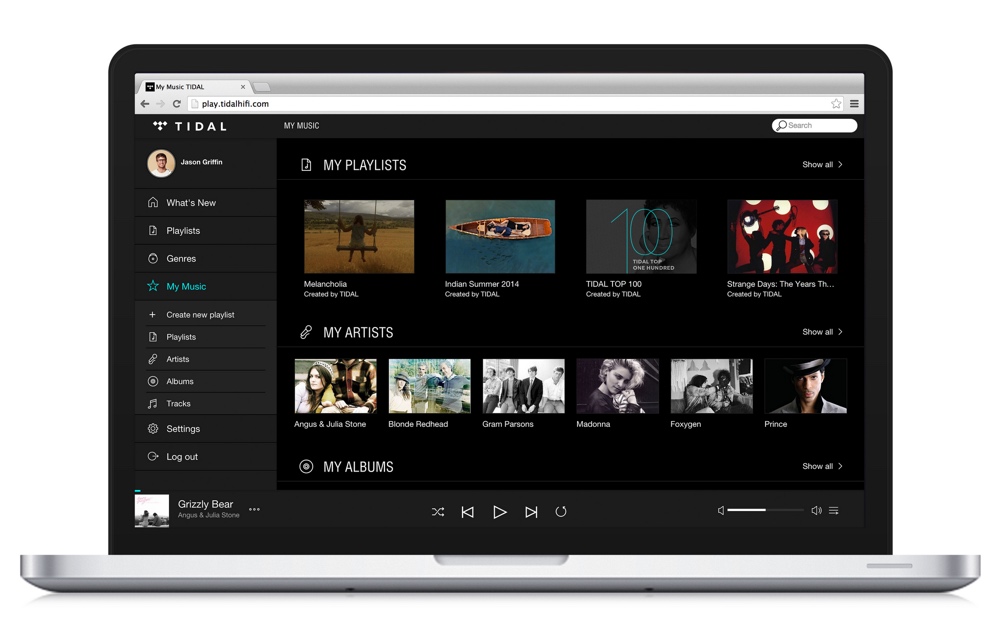1000x632 pixels.
Task: Toggle shuffle playback mode
Action: coord(438,512)
